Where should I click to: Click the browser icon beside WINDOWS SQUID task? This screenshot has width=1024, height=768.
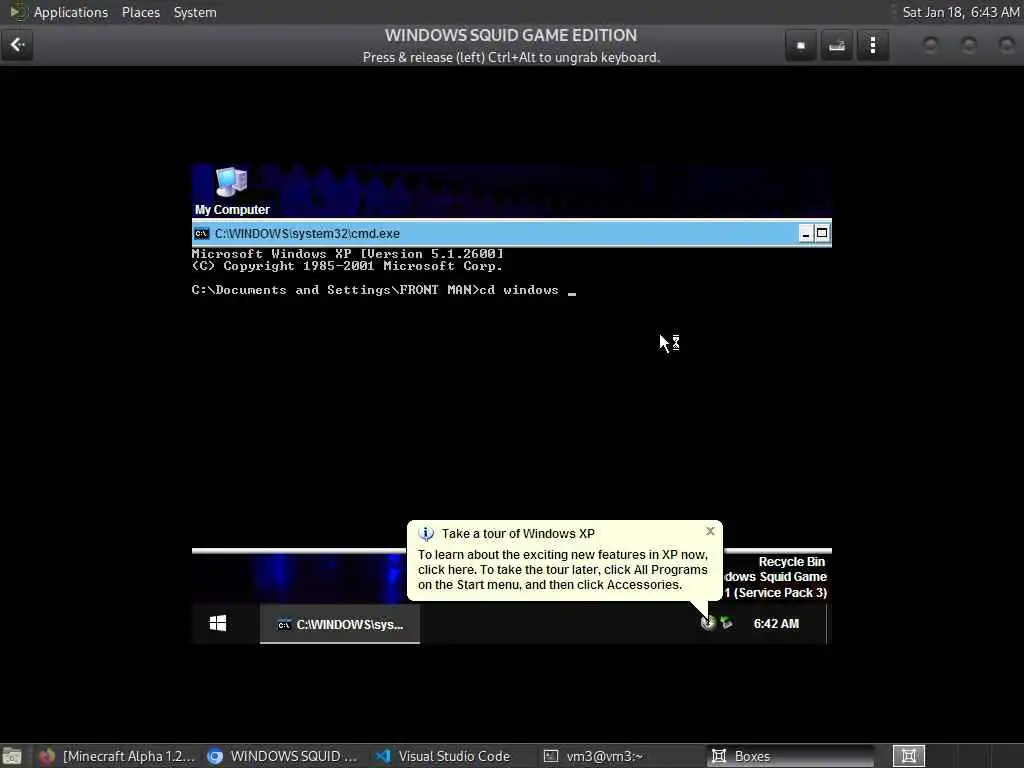point(214,756)
